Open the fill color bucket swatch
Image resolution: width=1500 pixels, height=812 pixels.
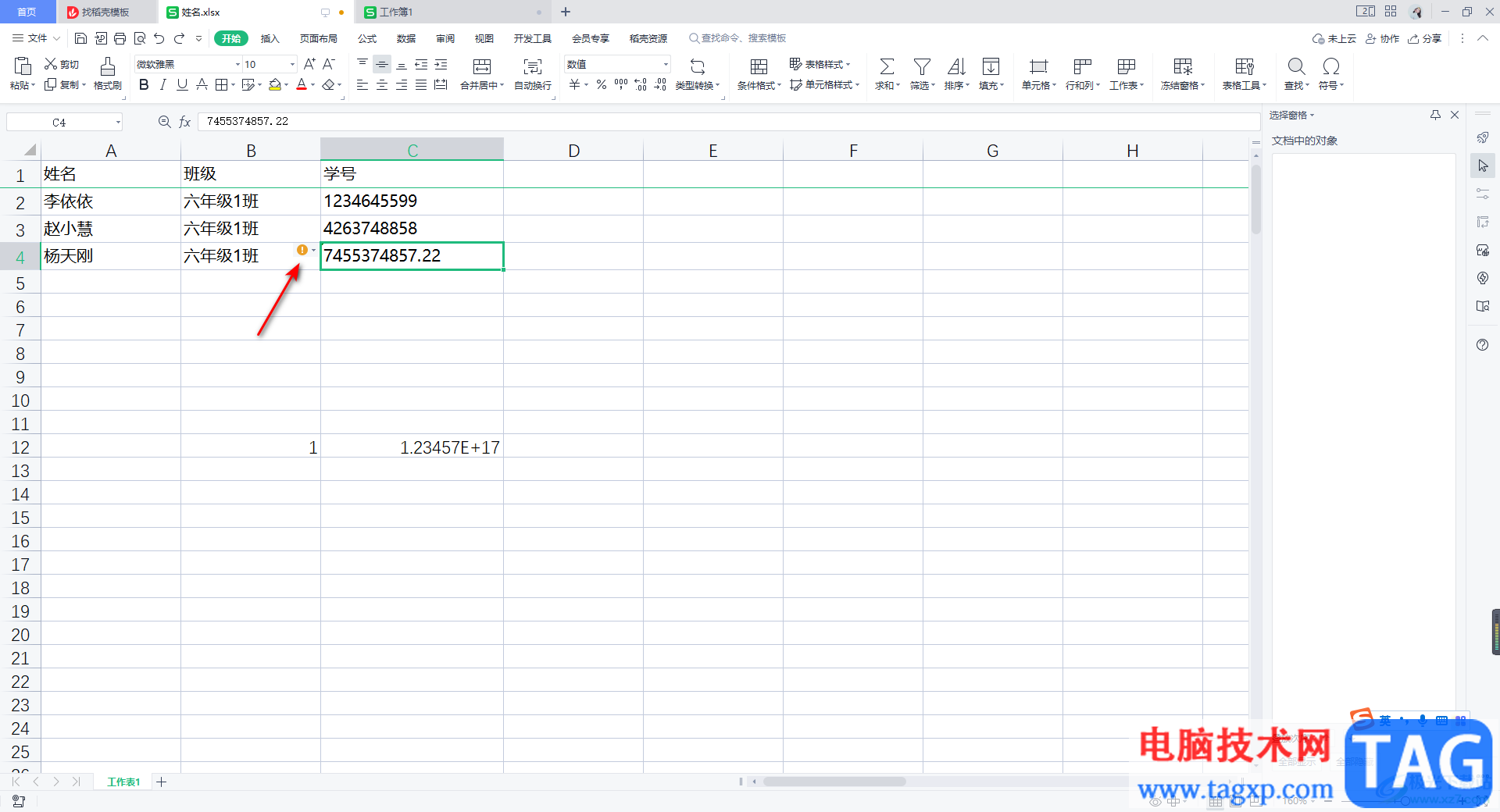(x=274, y=84)
